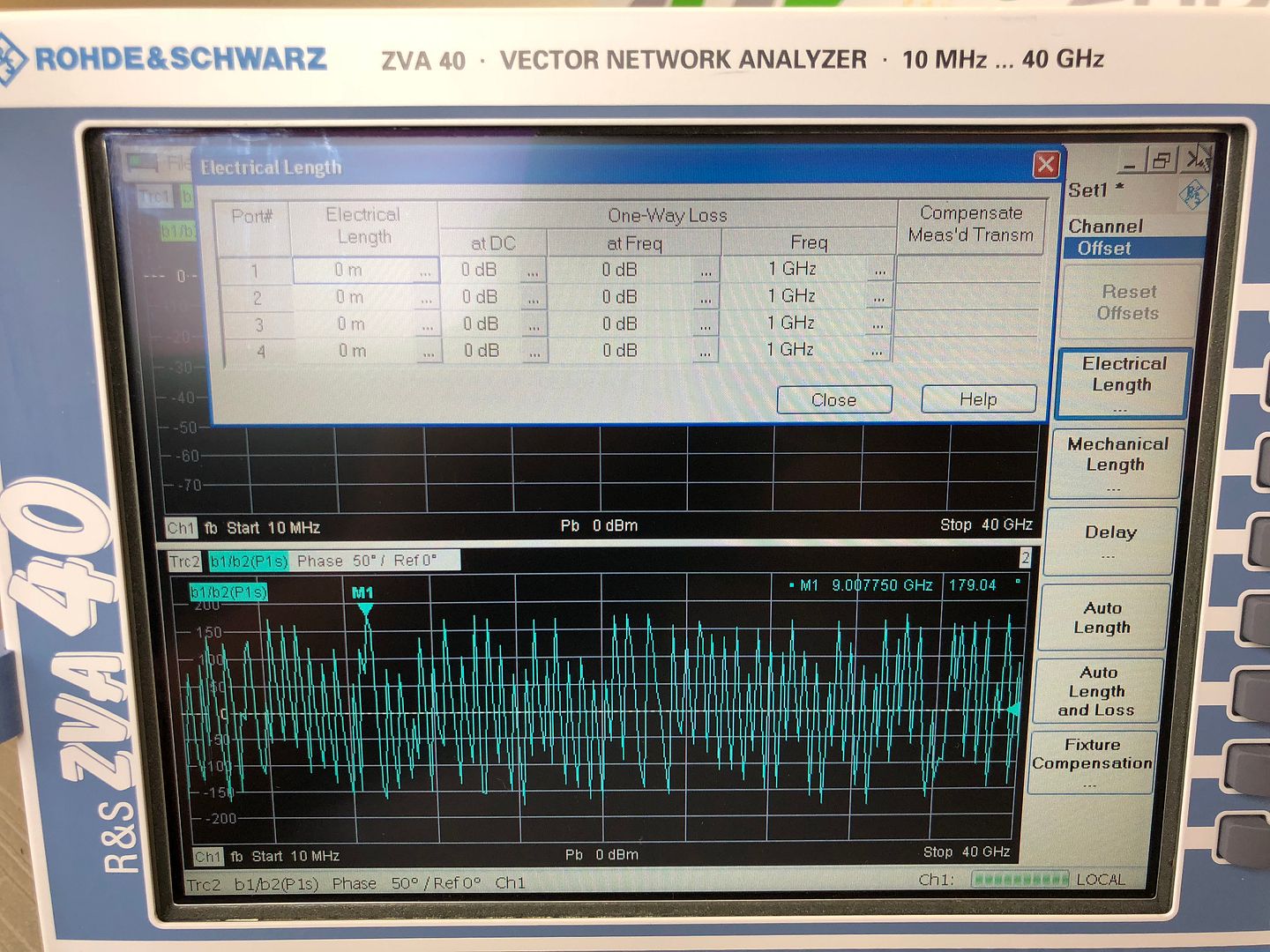Click the Pb 0 dBm label in the lower diagram
1270x952 pixels.
(x=601, y=854)
